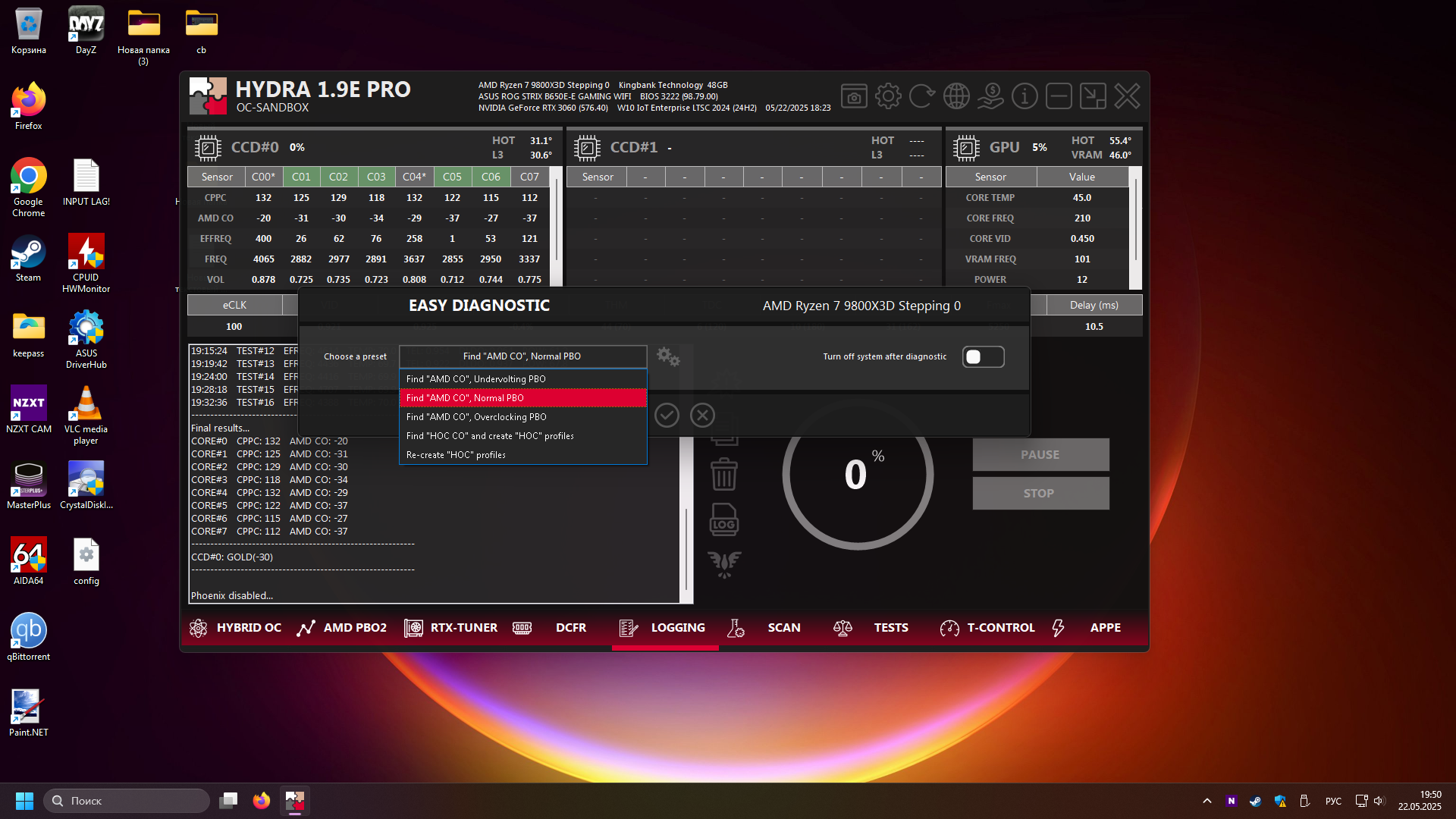Click the Windows taskbar search field
The height and width of the screenshot is (819, 1456).
pyautogui.click(x=127, y=801)
